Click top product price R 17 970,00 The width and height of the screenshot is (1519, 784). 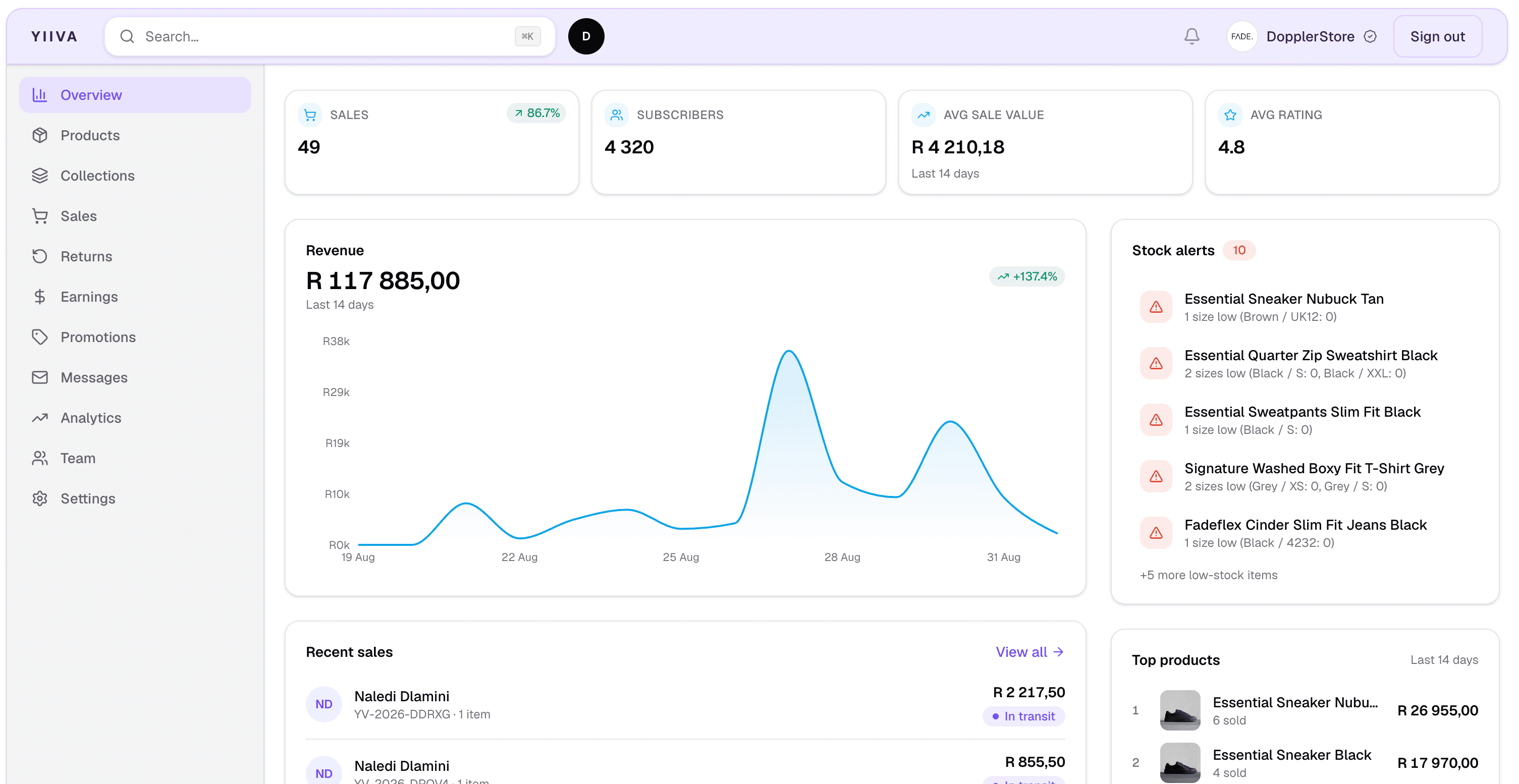1438,763
